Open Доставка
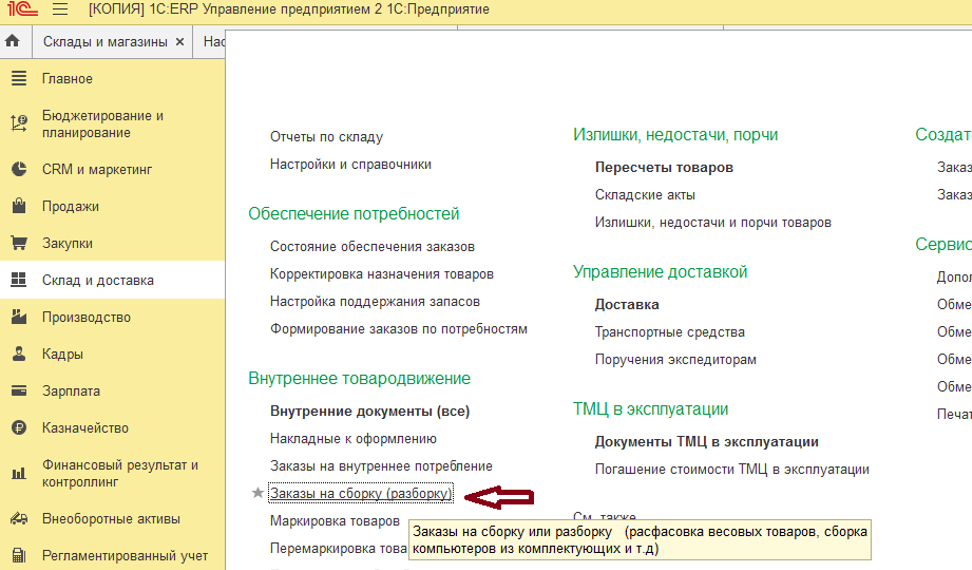Image resolution: width=972 pixels, height=570 pixels. point(627,305)
